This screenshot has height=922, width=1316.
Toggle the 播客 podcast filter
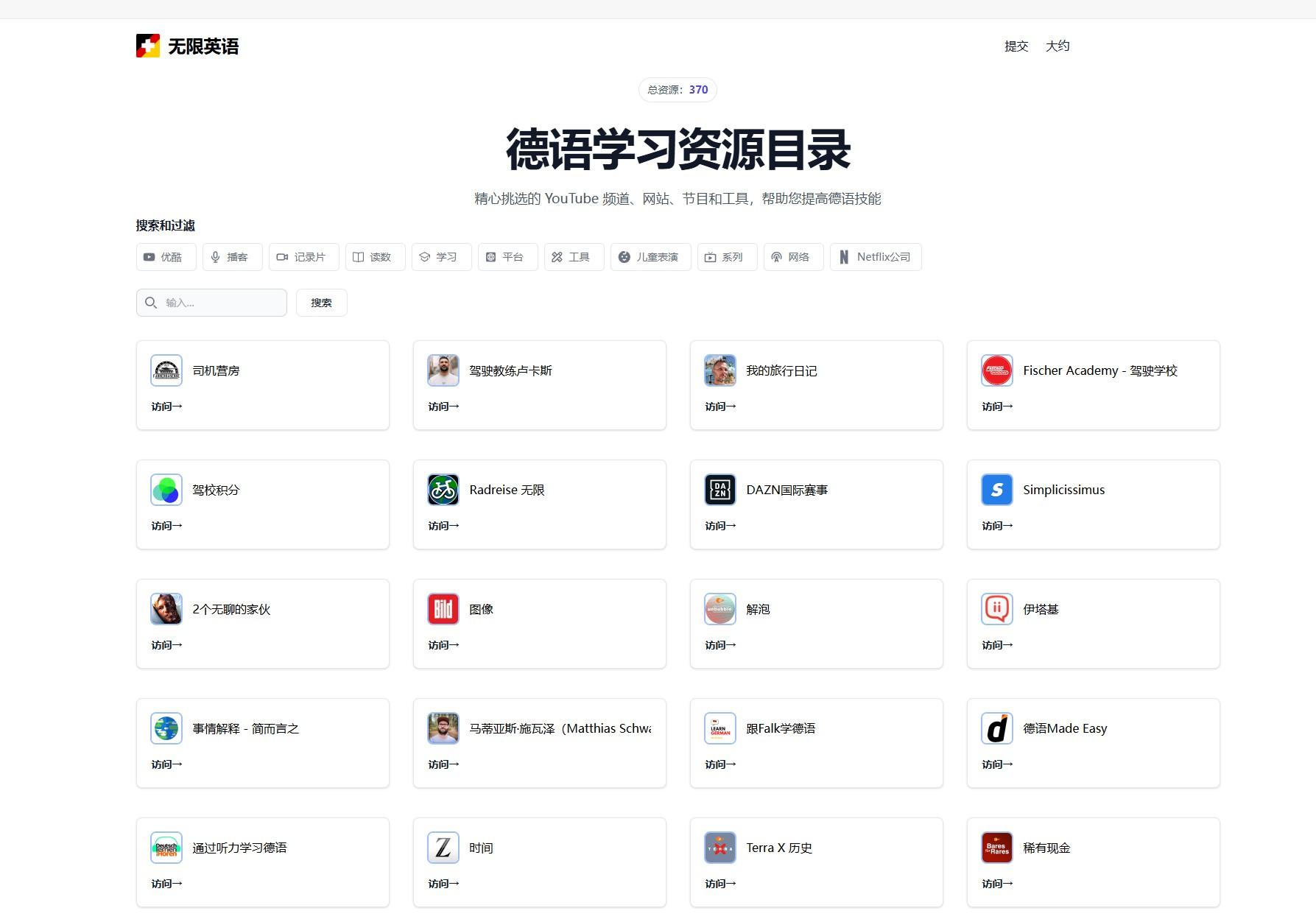[x=232, y=257]
